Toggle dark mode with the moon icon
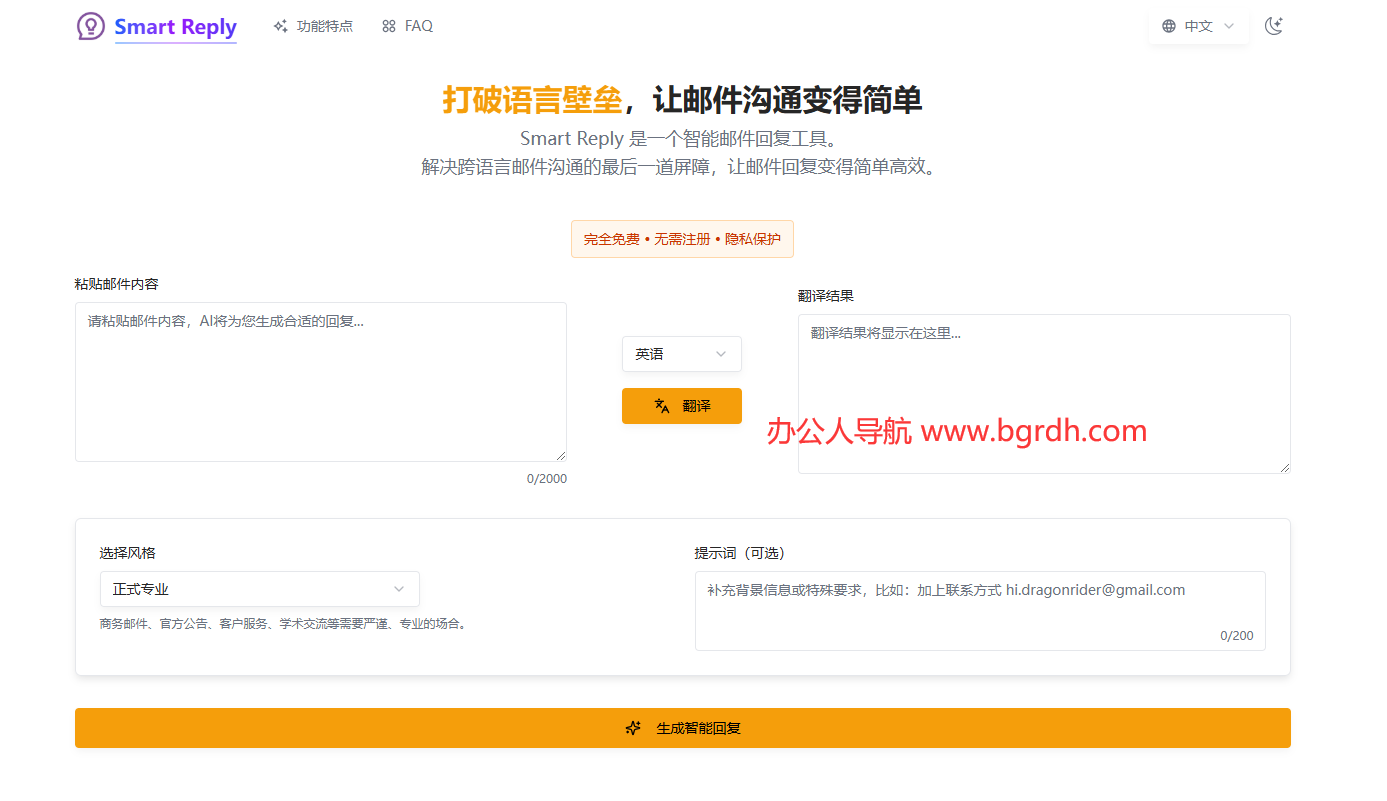This screenshot has width=1387, height=801. [x=1273, y=27]
